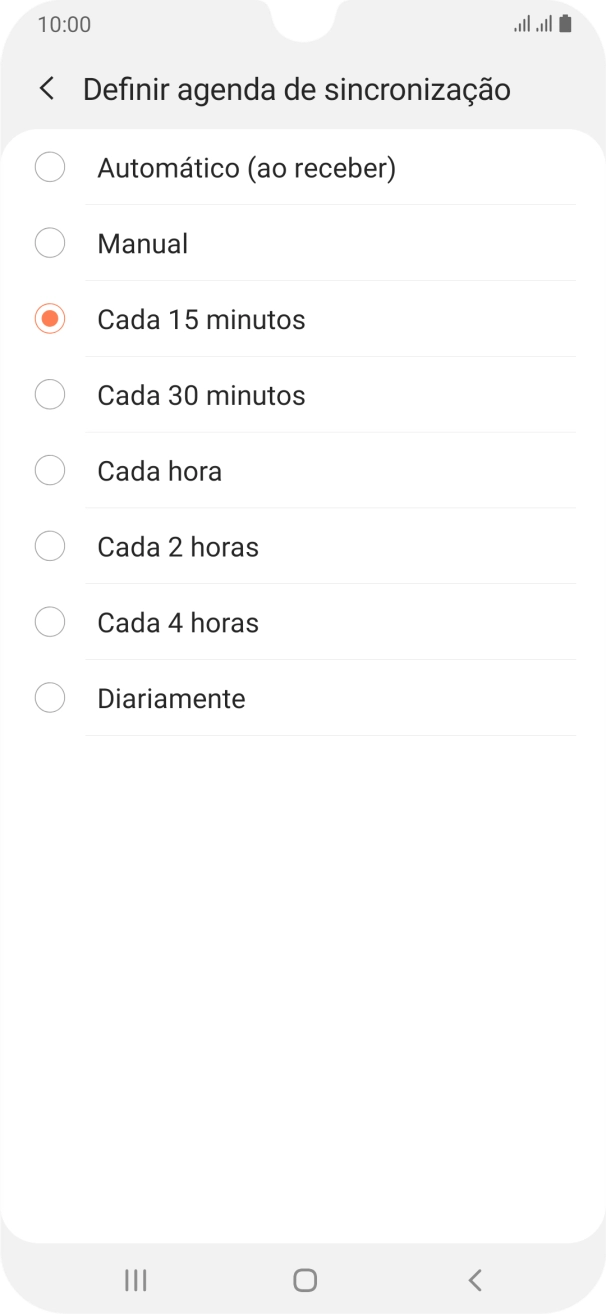The width and height of the screenshot is (606, 1314).
Task: Tap the Automático (ao receber) row text
Action: (x=247, y=167)
